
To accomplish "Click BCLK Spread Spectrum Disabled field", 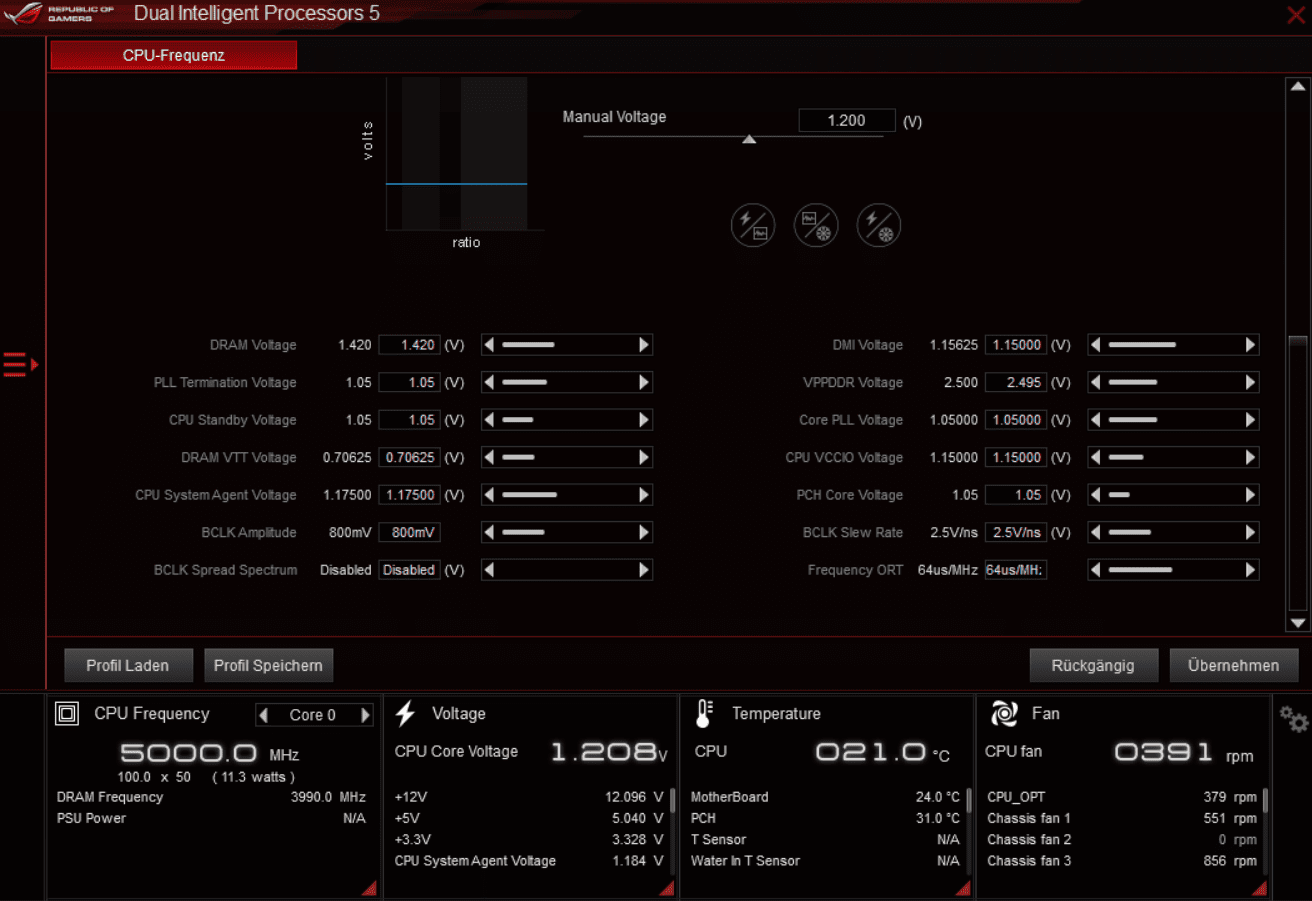I will (x=409, y=570).
